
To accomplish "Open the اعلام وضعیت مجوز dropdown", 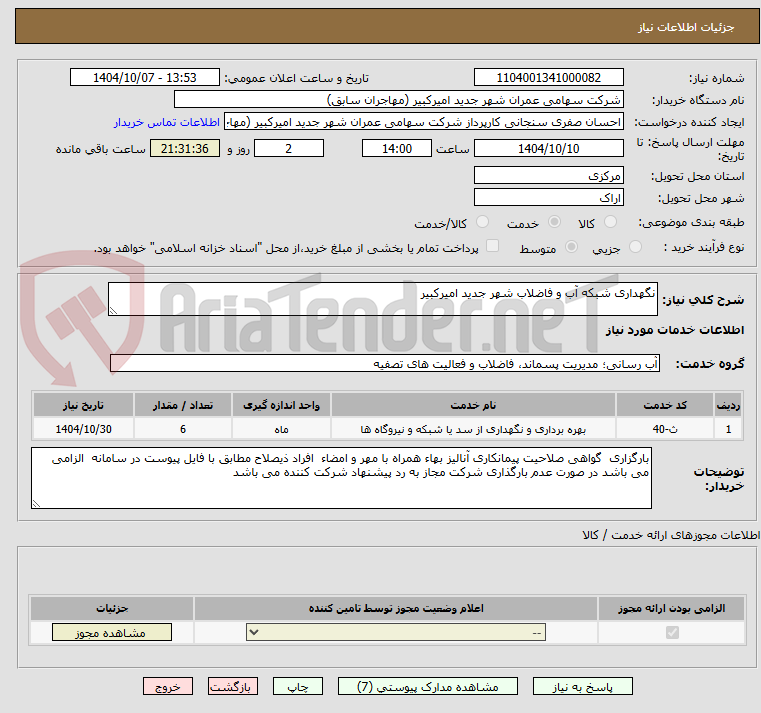I will click(396, 632).
